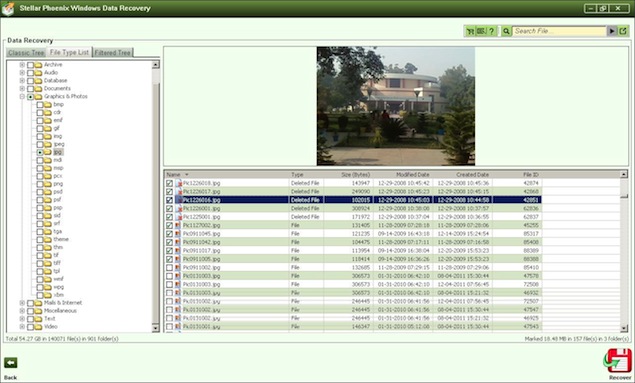Click the magnifier search icon
Image resolution: width=635 pixels, height=383 pixels.
tap(506, 31)
